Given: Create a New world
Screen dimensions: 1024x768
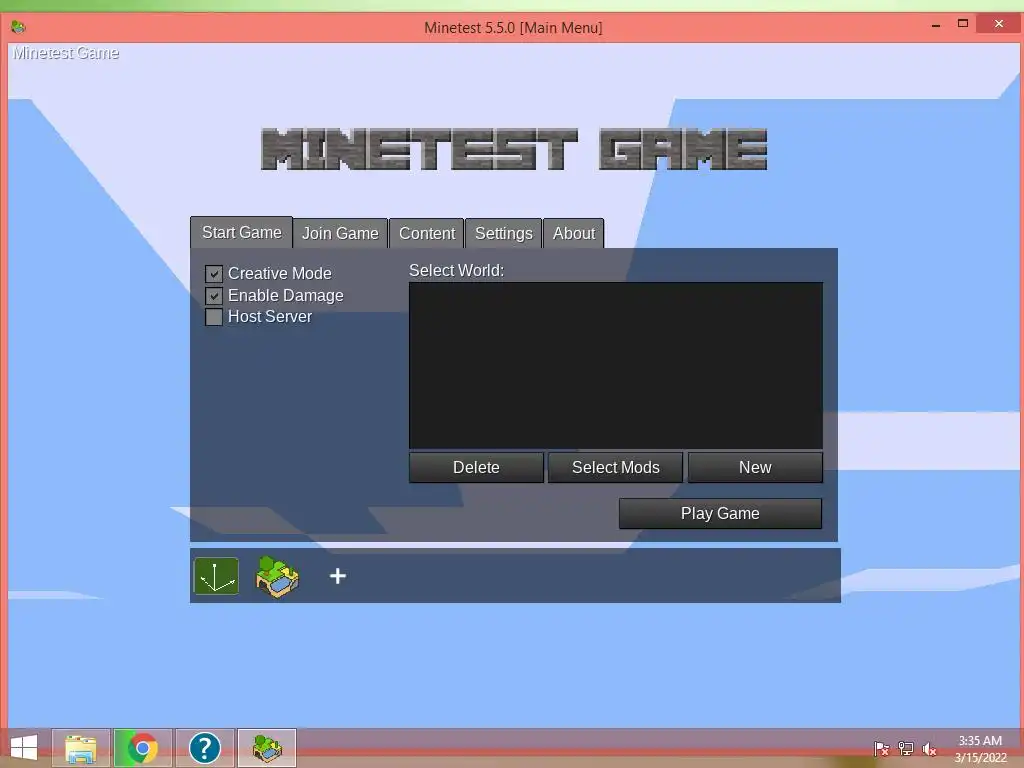Looking at the screenshot, I should click(755, 468).
